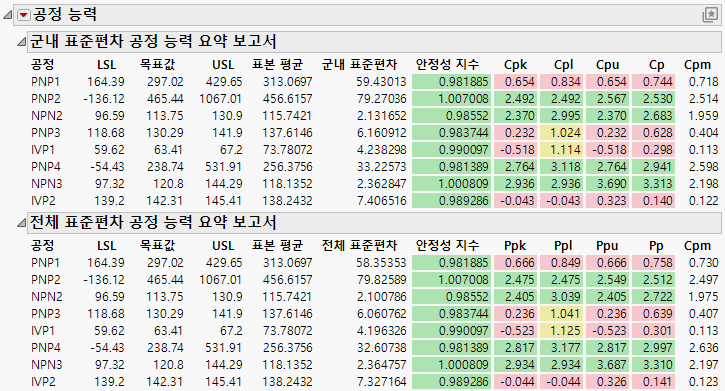Select Cp value 0.140 cell
This screenshot has width=725, height=391.
tap(653, 201)
